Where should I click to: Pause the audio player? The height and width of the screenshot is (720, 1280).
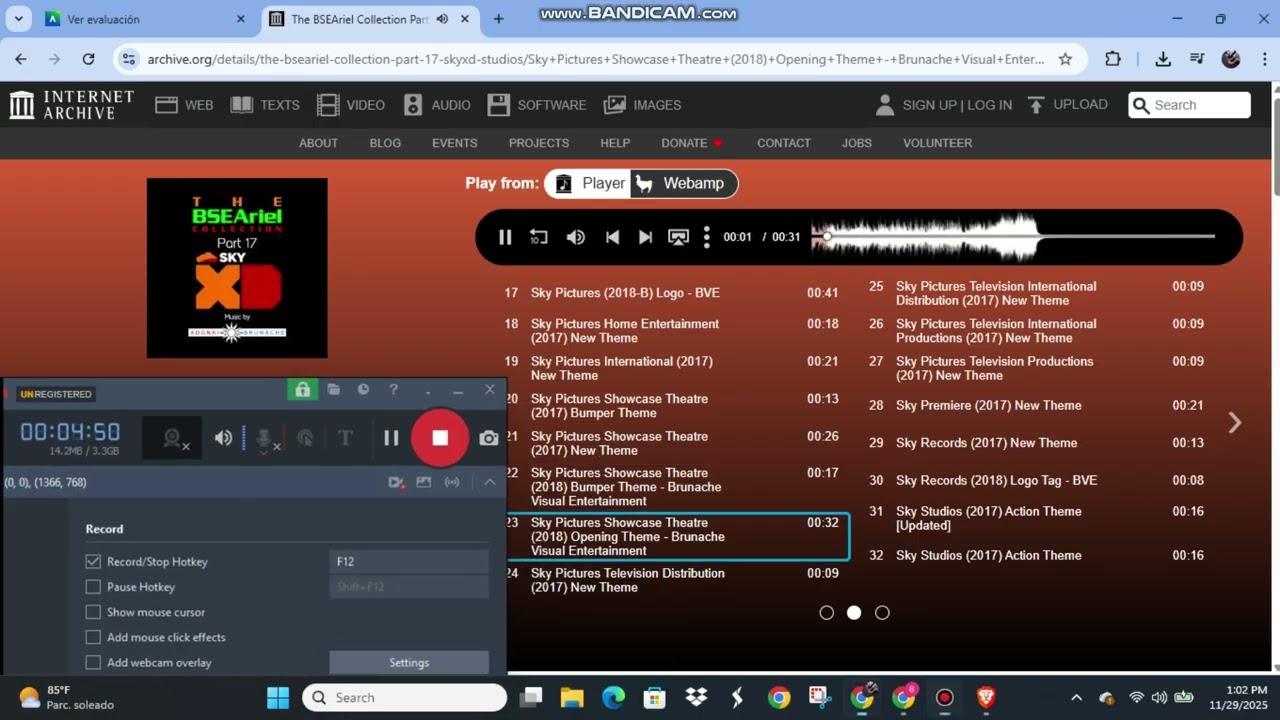(505, 237)
